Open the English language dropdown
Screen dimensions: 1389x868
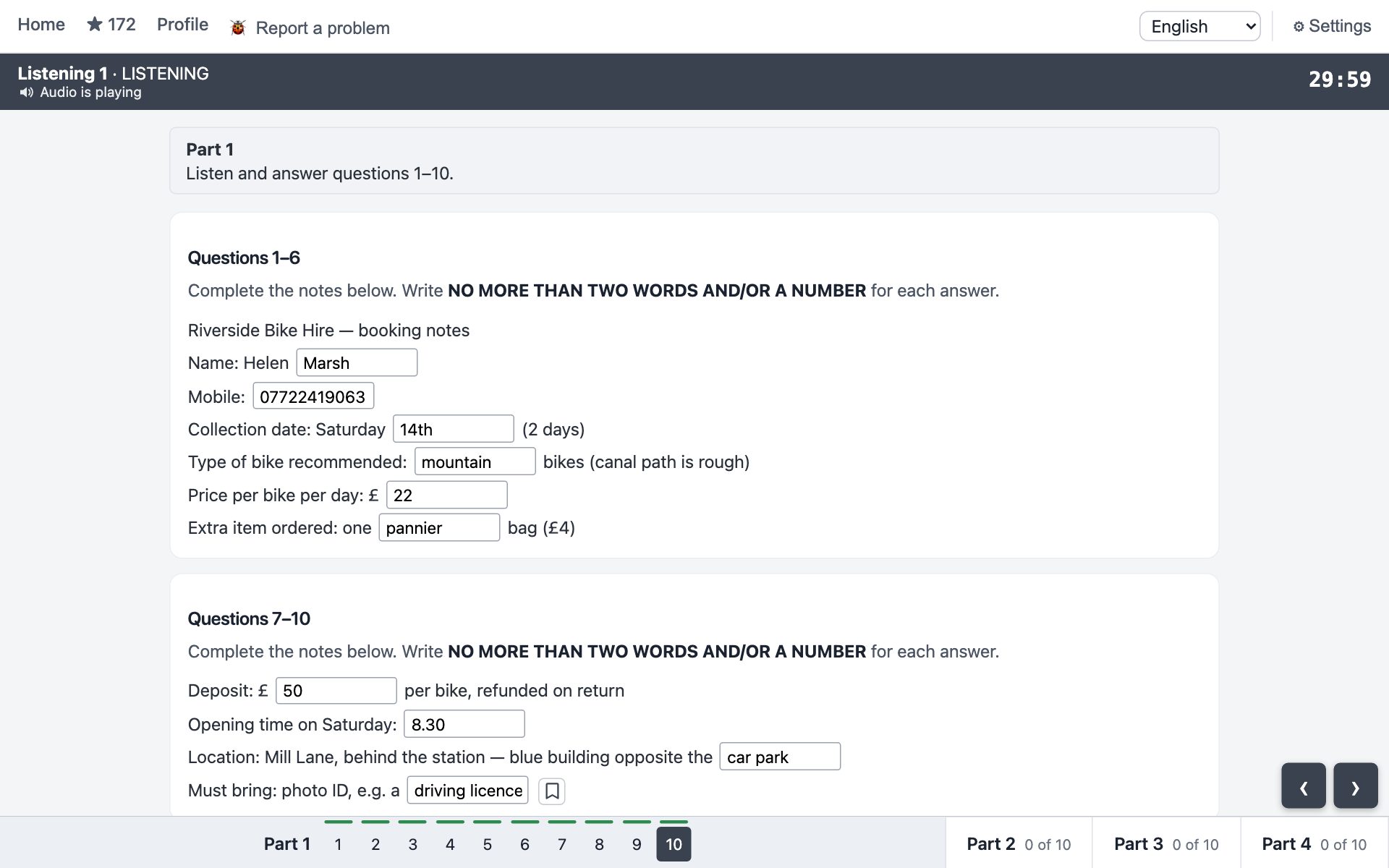click(1199, 27)
